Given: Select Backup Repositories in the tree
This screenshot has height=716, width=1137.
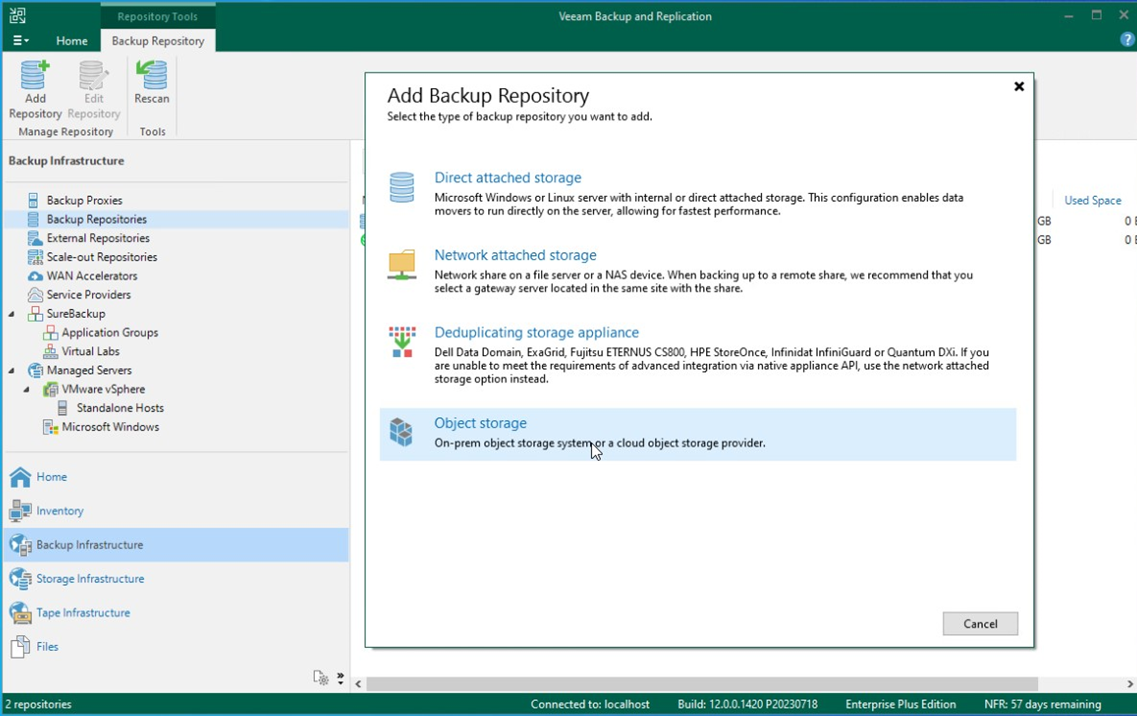Looking at the screenshot, I should (x=96, y=219).
